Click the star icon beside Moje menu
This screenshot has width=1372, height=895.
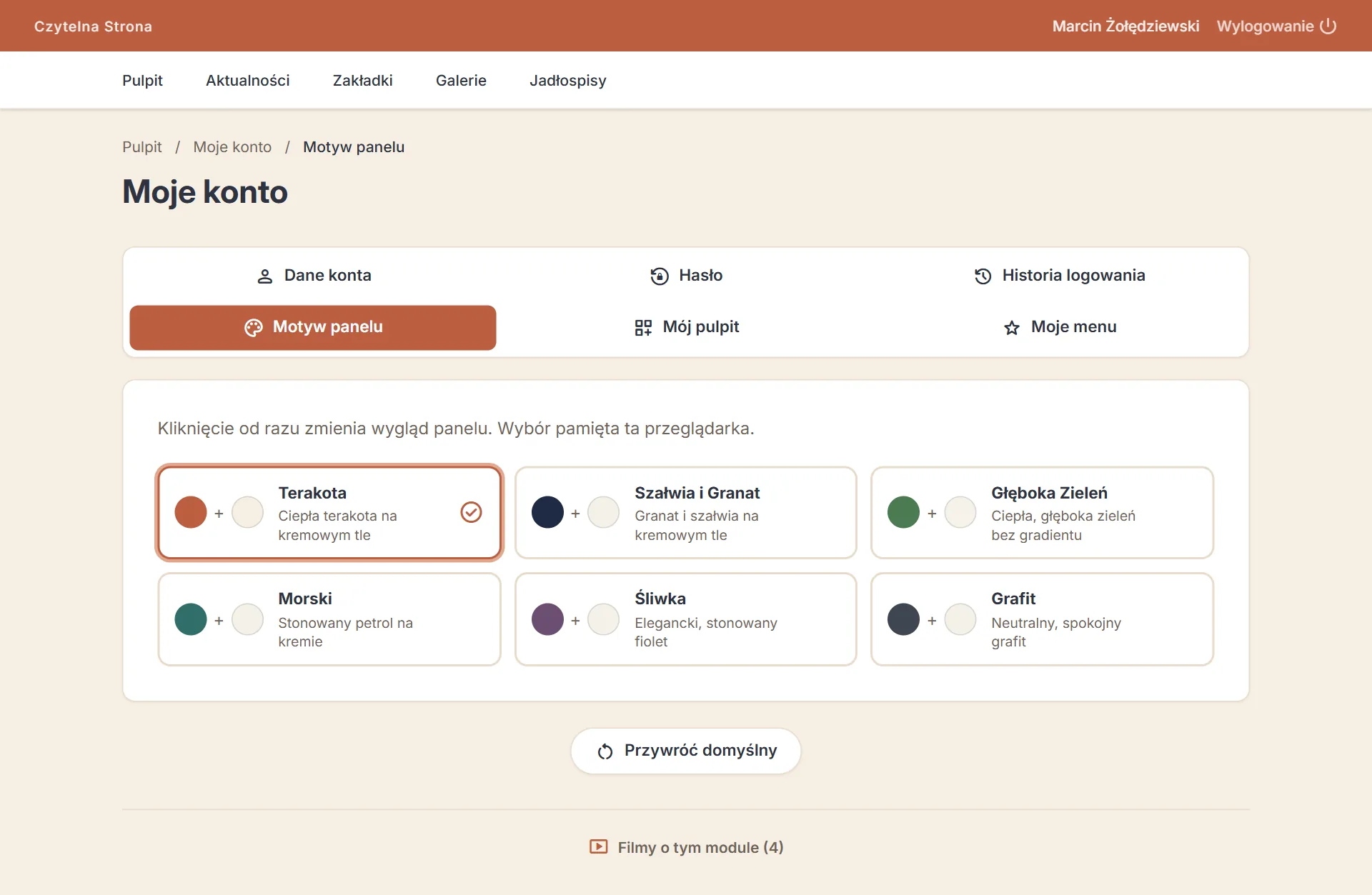point(1012,328)
